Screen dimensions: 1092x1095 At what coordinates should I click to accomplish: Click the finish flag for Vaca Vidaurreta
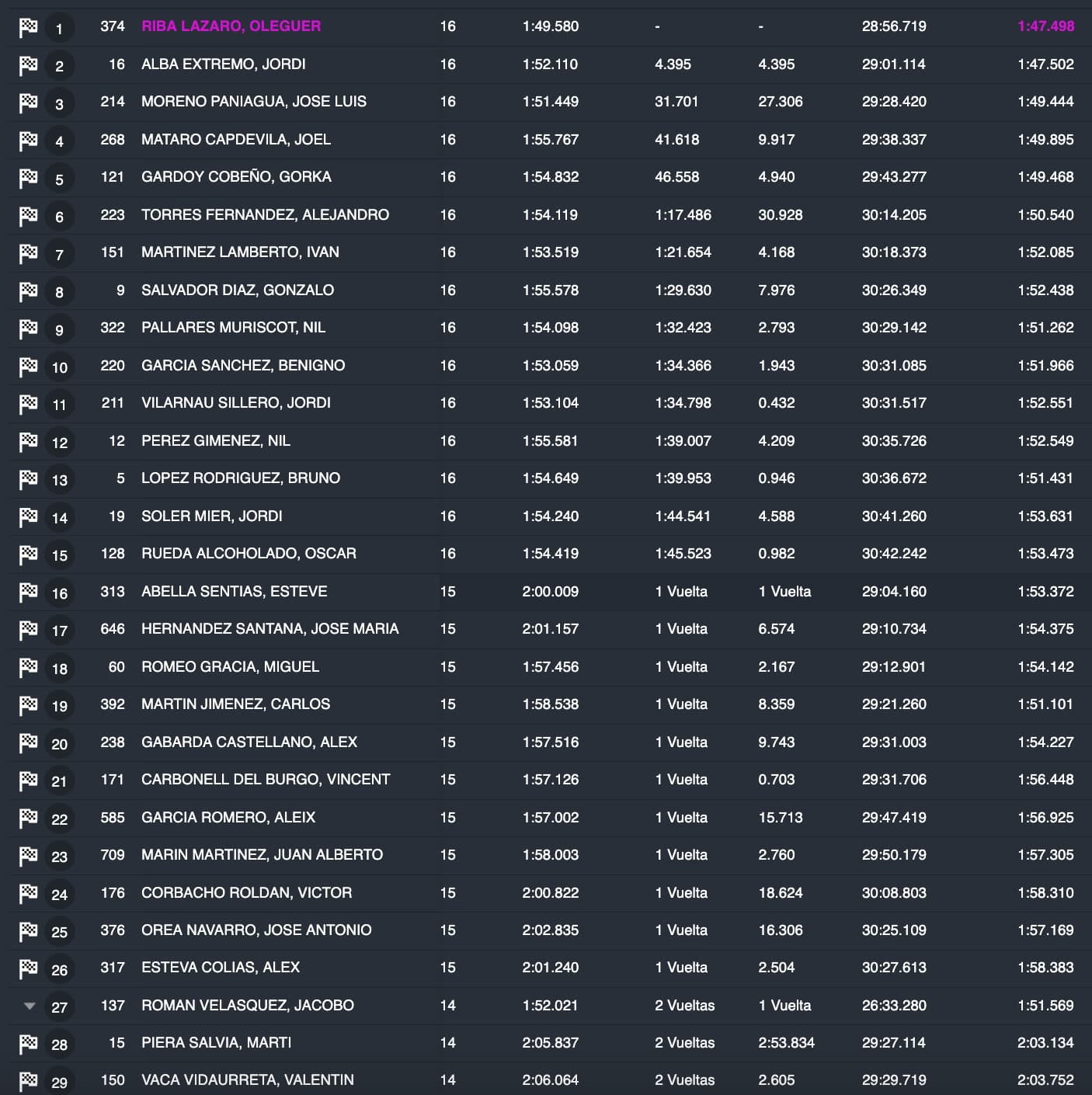tap(28, 1080)
